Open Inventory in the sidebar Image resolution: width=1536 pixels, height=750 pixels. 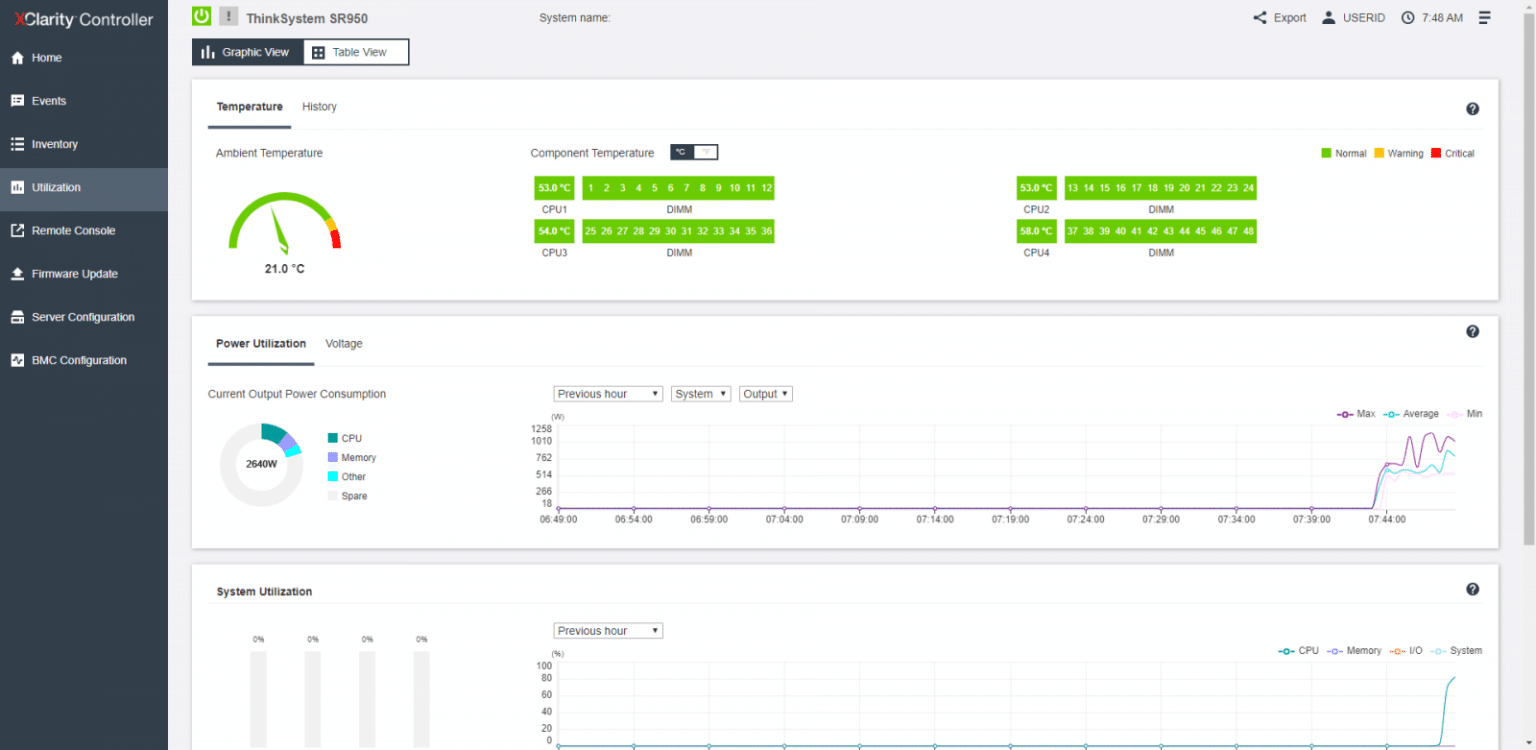(84, 144)
